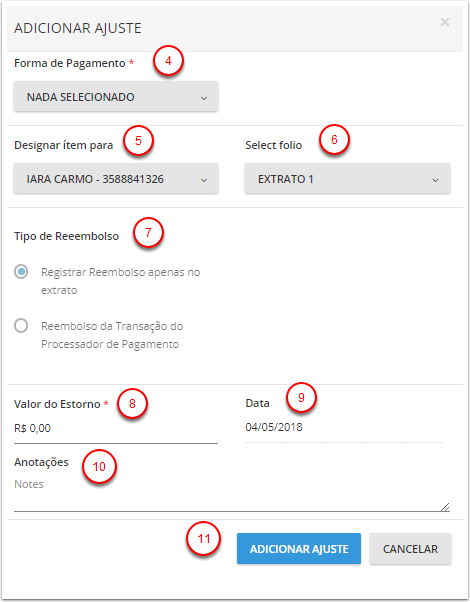The image size is (470, 602).
Task: Open the Designar ítem para dropdown
Action: tap(116, 179)
